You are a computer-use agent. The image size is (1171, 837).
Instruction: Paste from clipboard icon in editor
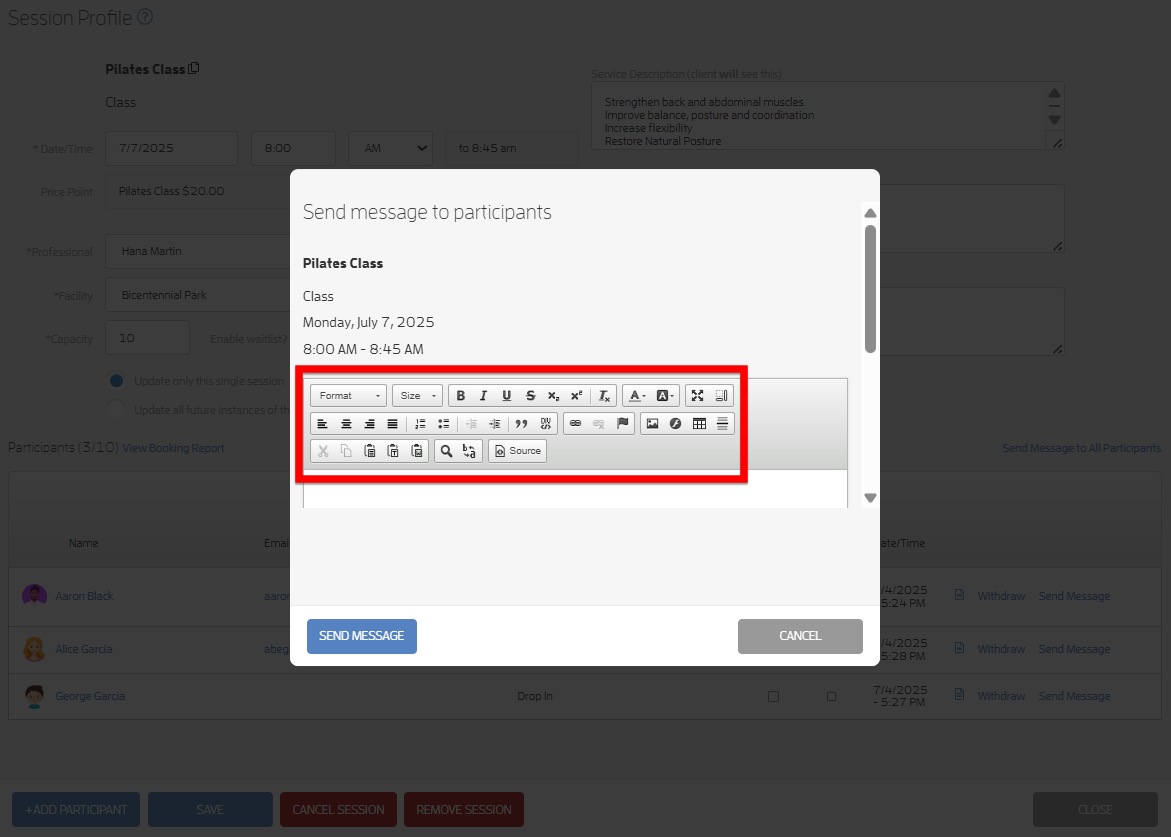pos(370,451)
